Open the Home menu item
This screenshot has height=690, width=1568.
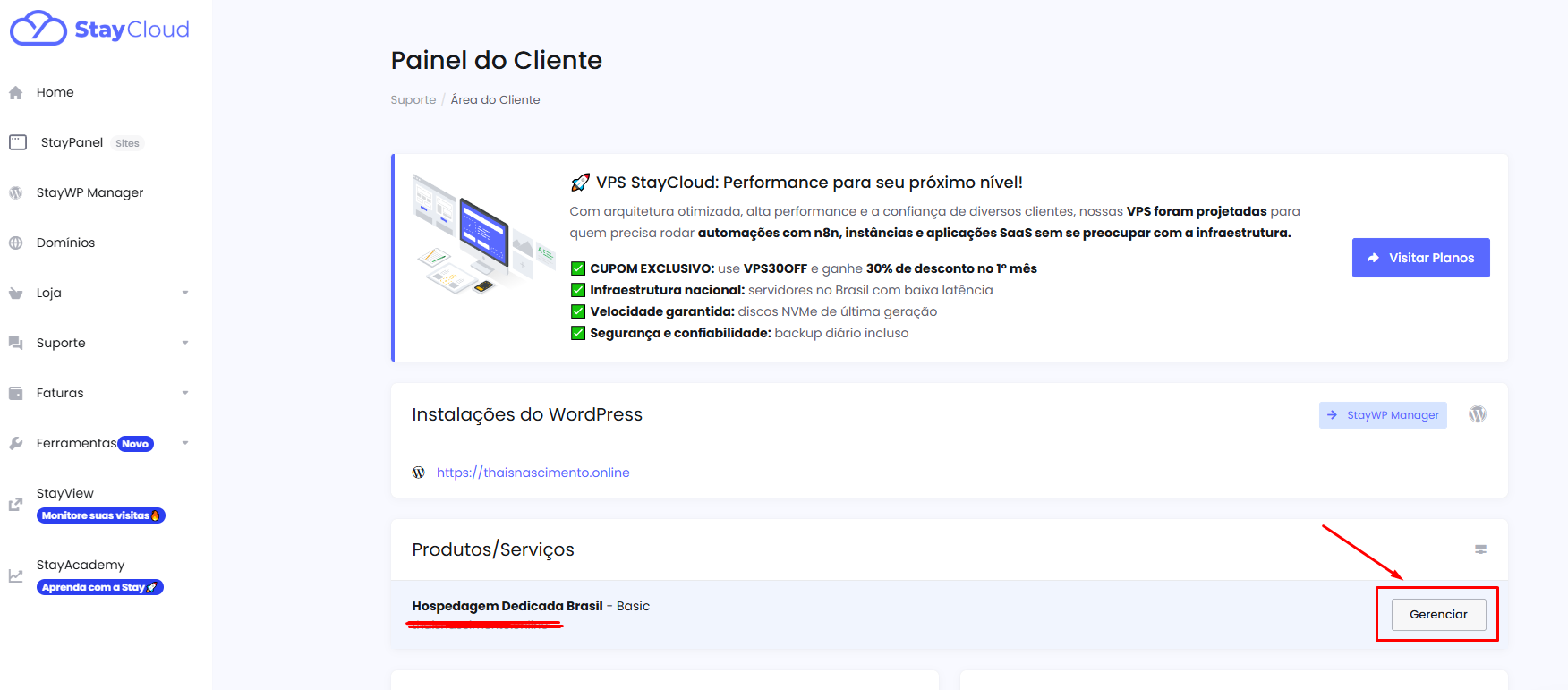click(55, 92)
